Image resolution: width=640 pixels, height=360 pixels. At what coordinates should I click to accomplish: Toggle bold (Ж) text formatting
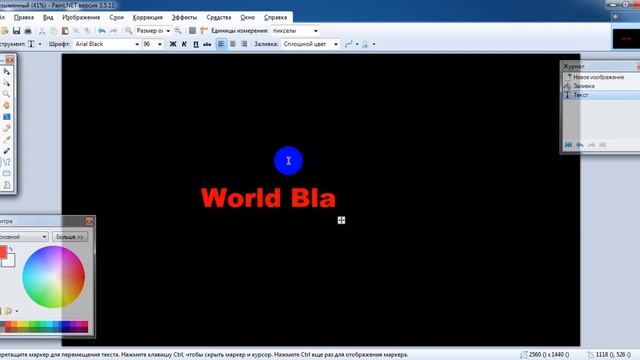pos(173,44)
